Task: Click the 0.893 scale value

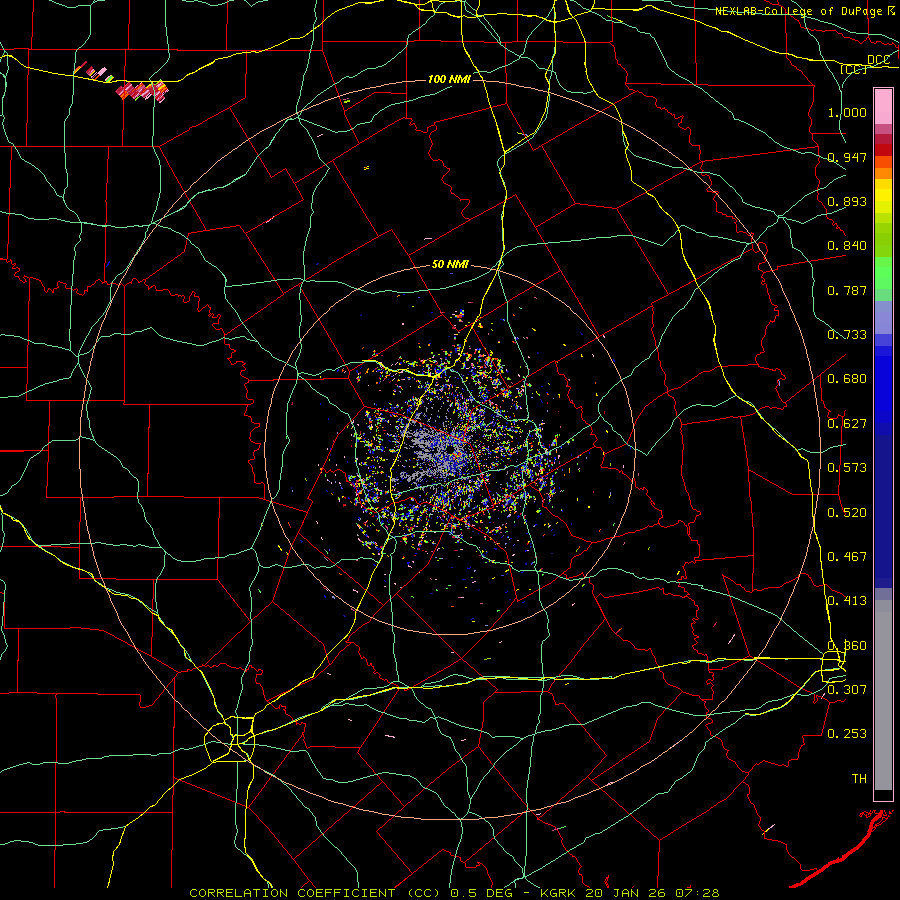Action: [847, 201]
